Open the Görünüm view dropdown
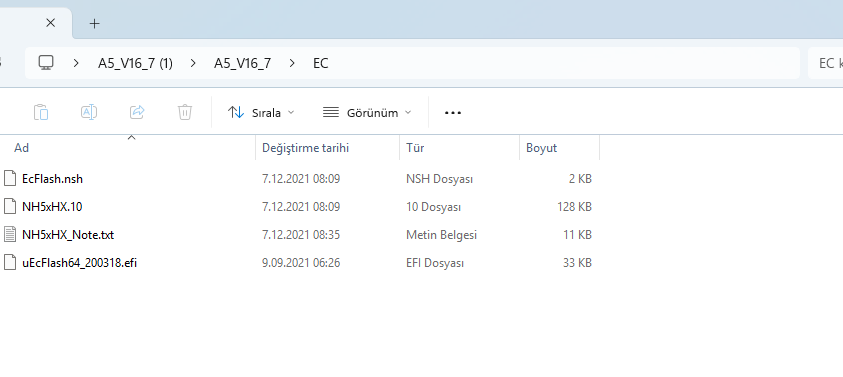 pos(367,113)
